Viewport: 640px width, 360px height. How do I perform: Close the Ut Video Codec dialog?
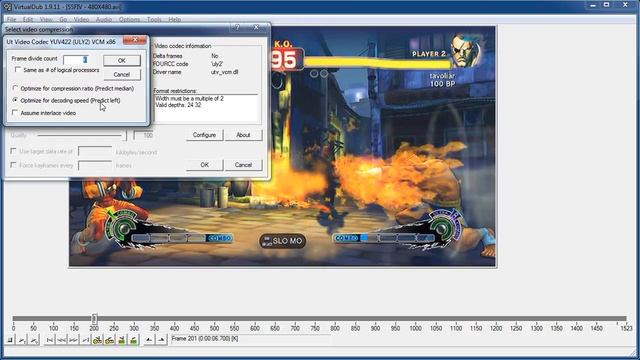pyautogui.click(x=135, y=40)
